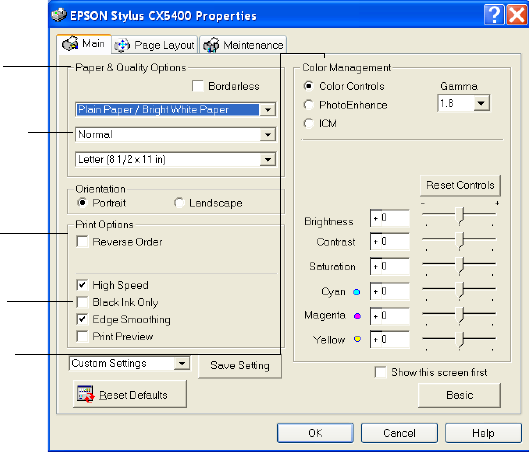Select the Landscape orientation radio button
The image size is (529, 452).
pos(179,203)
